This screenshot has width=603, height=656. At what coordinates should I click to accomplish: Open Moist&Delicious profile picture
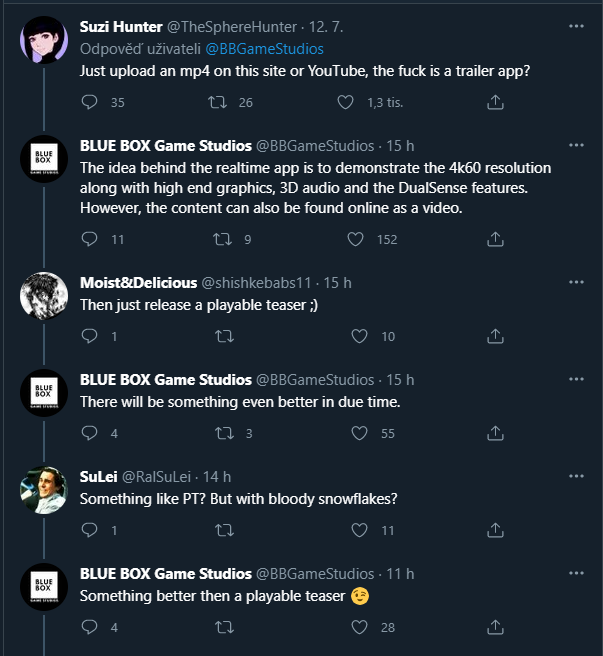pos(44,294)
